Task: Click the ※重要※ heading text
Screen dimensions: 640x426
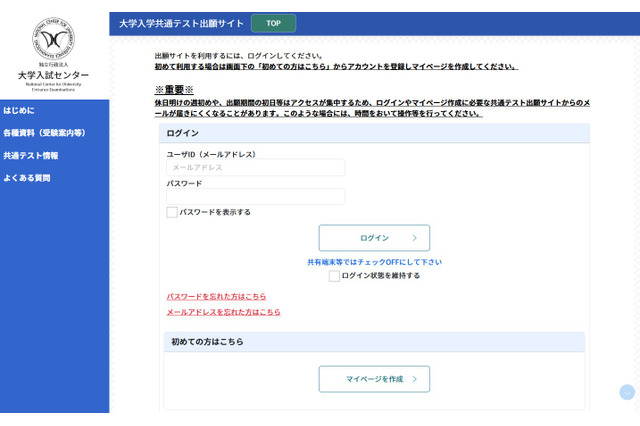Action: 174,89
